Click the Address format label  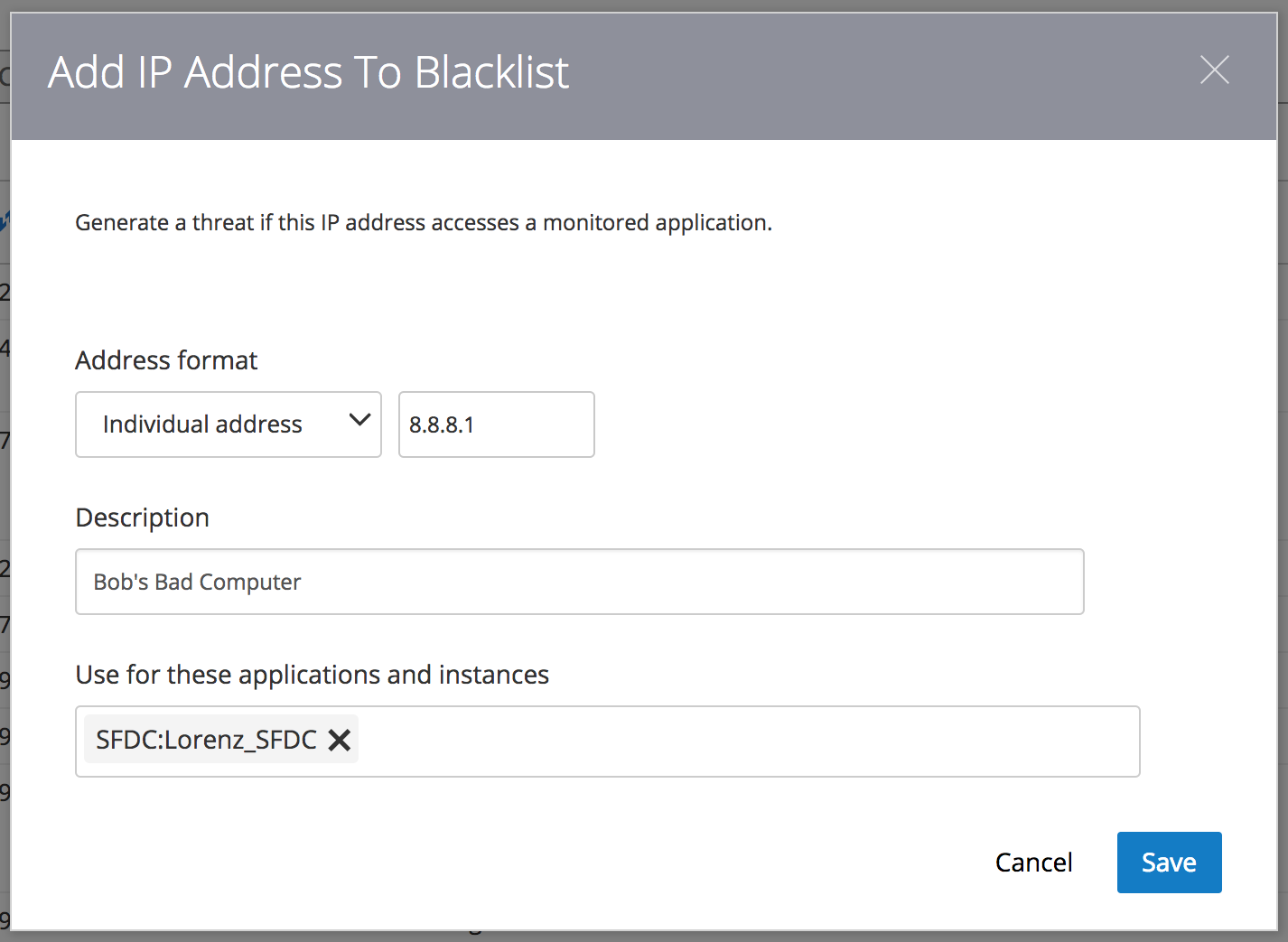click(166, 360)
